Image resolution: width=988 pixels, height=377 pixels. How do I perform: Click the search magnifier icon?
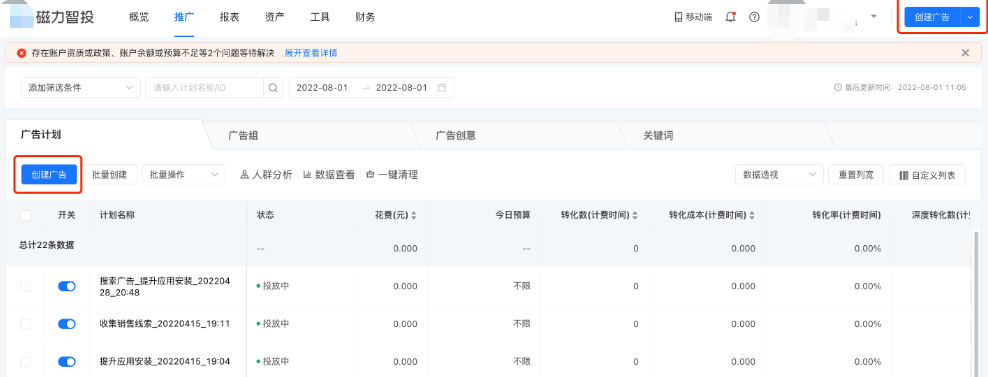coord(273,88)
